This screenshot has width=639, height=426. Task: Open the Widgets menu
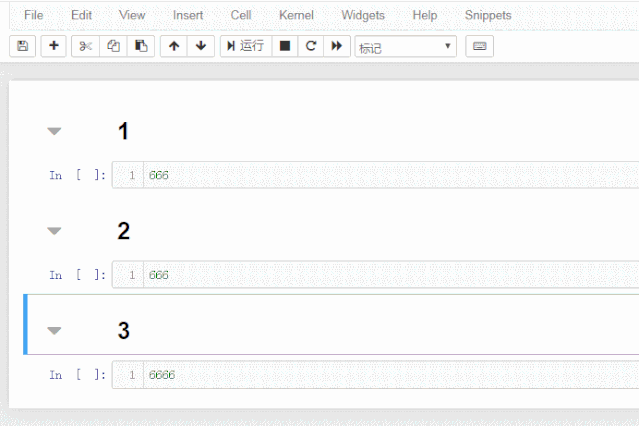tap(363, 15)
